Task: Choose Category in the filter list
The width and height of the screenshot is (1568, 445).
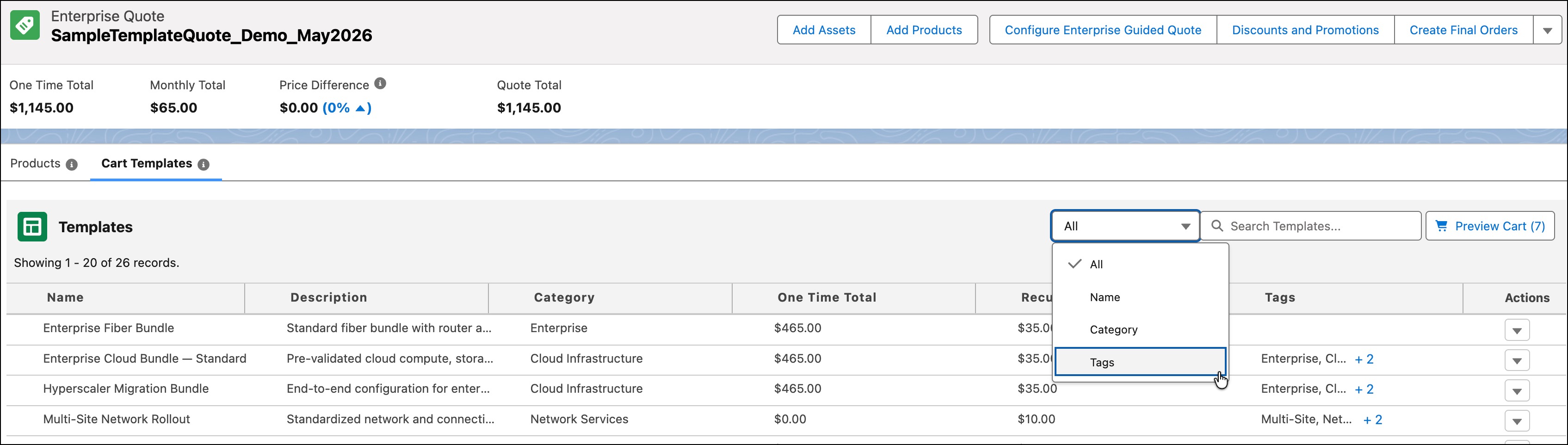Action: click(1140, 329)
